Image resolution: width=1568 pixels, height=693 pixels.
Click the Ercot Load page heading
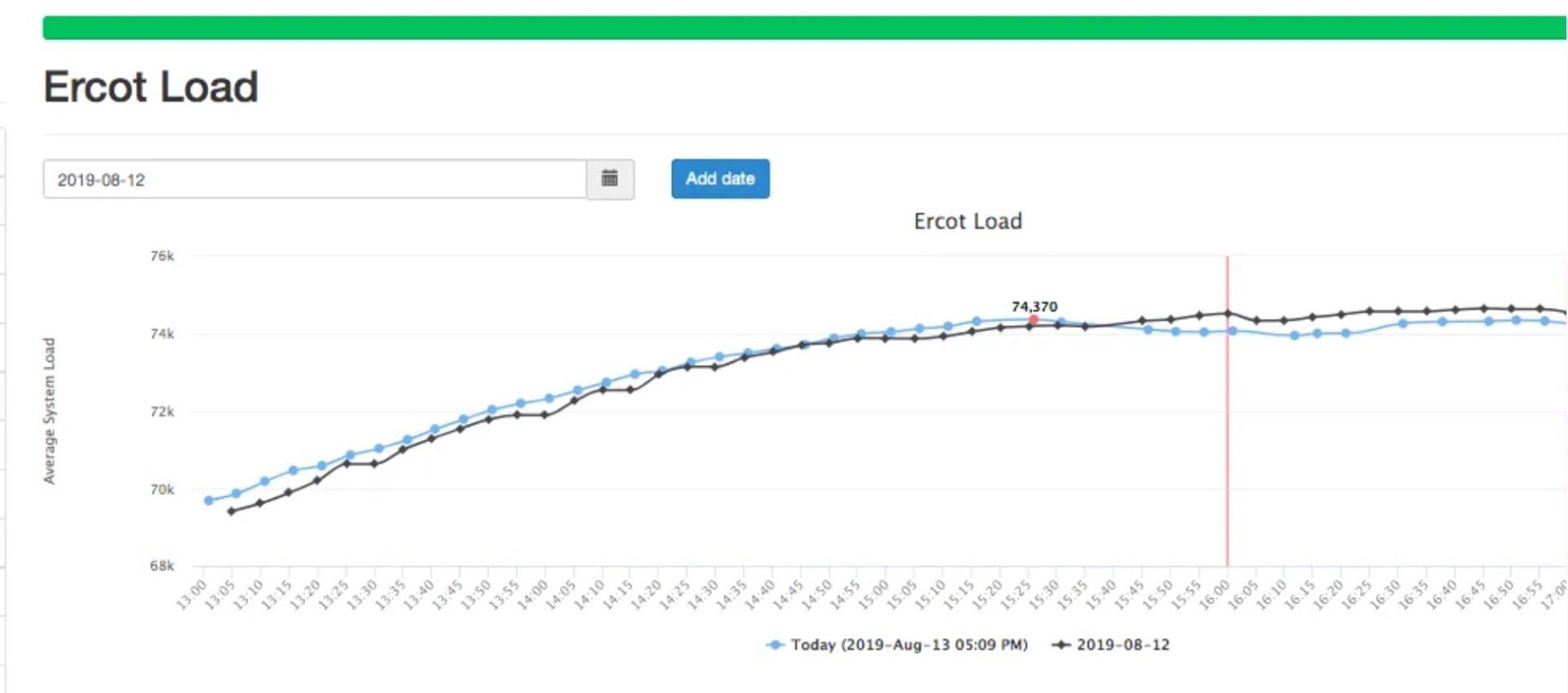(151, 87)
